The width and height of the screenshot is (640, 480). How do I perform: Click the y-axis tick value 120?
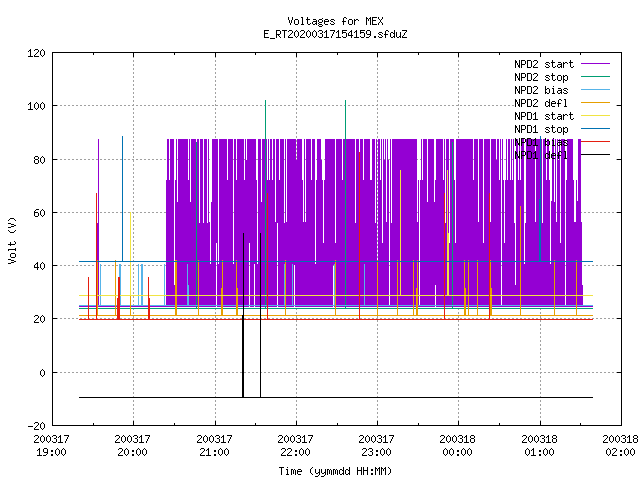pyautogui.click(x=36, y=53)
